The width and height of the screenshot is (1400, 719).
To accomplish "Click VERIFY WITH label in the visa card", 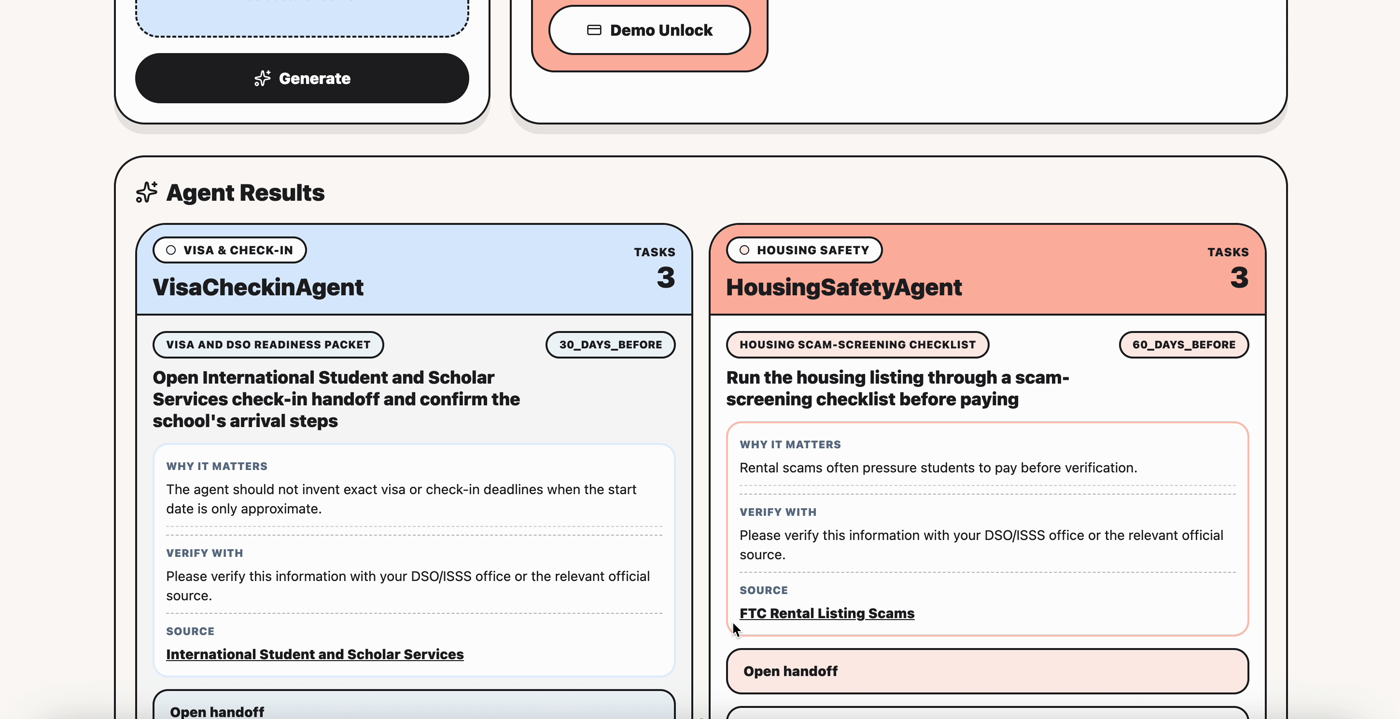I will coord(205,553).
